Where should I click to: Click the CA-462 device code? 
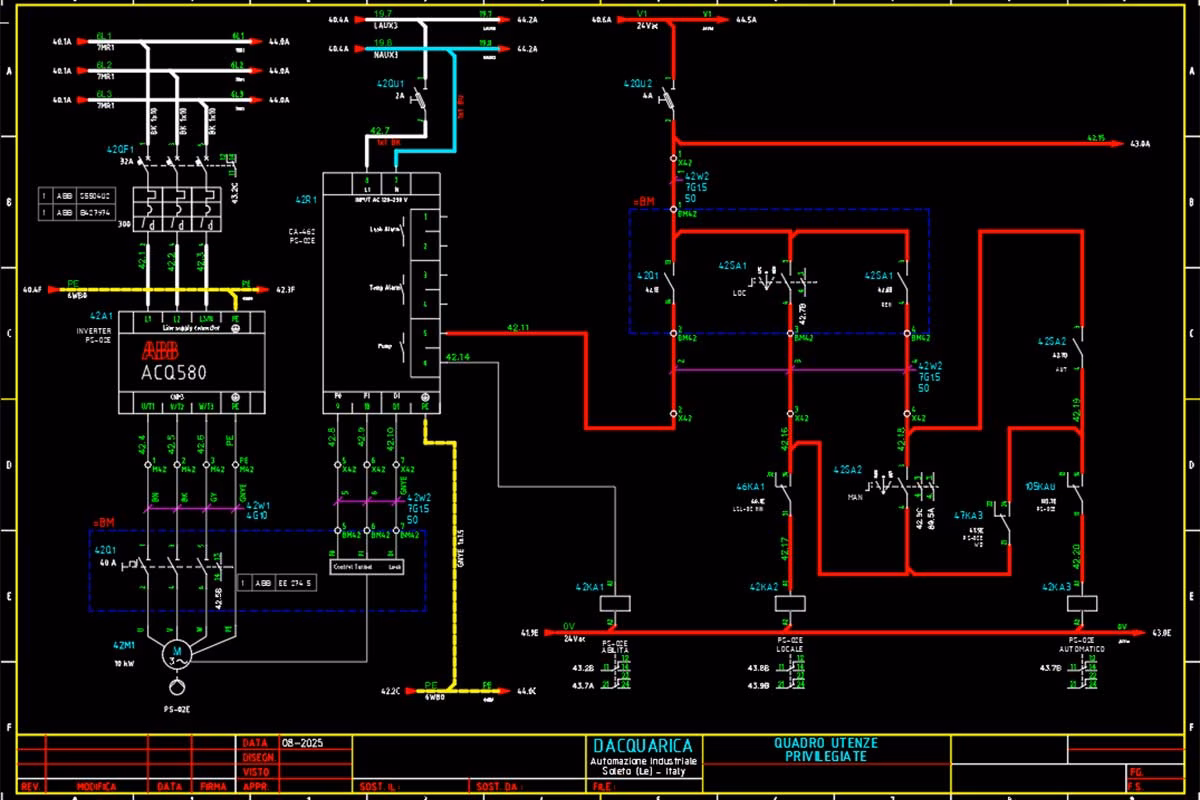click(x=303, y=232)
